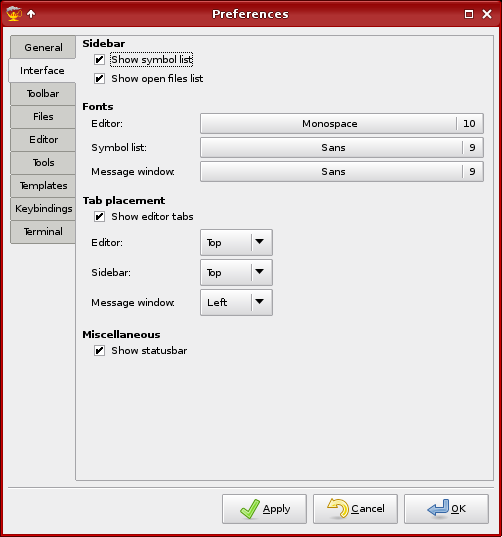The image size is (502, 537).
Task: Open Message window placement dropdown showing Left
Action: point(236,302)
